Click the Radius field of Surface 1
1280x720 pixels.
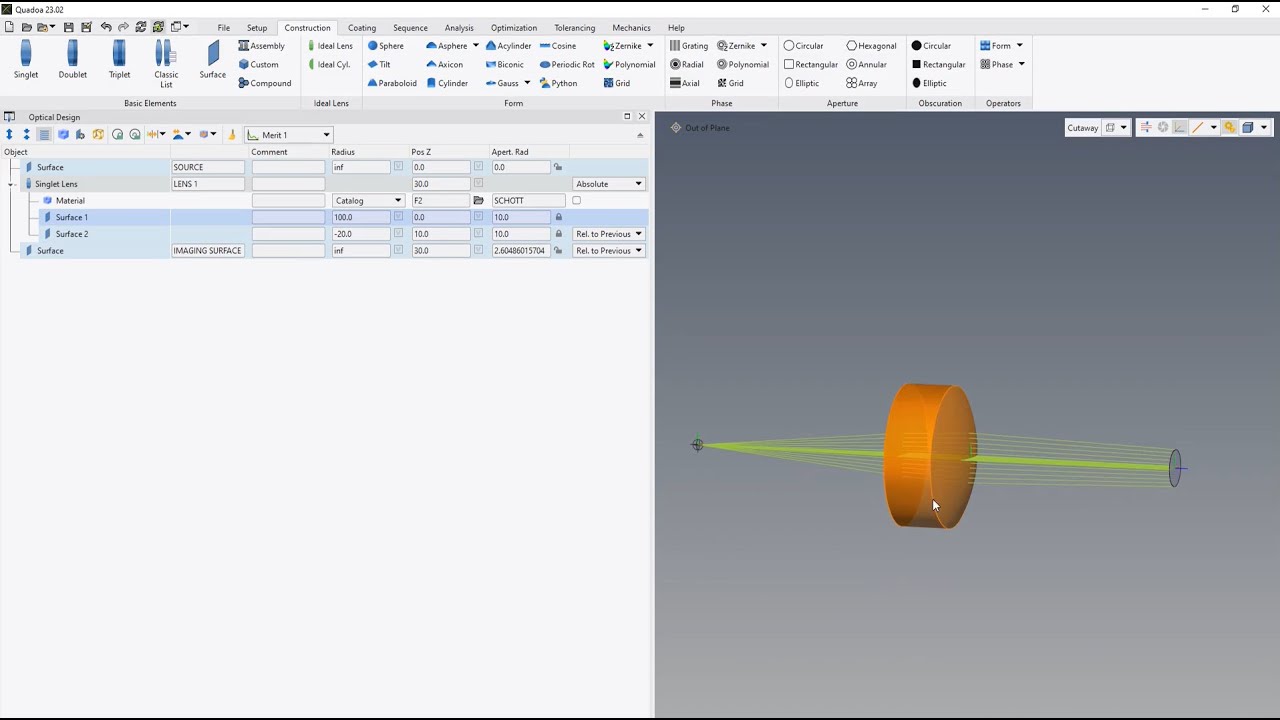click(361, 217)
